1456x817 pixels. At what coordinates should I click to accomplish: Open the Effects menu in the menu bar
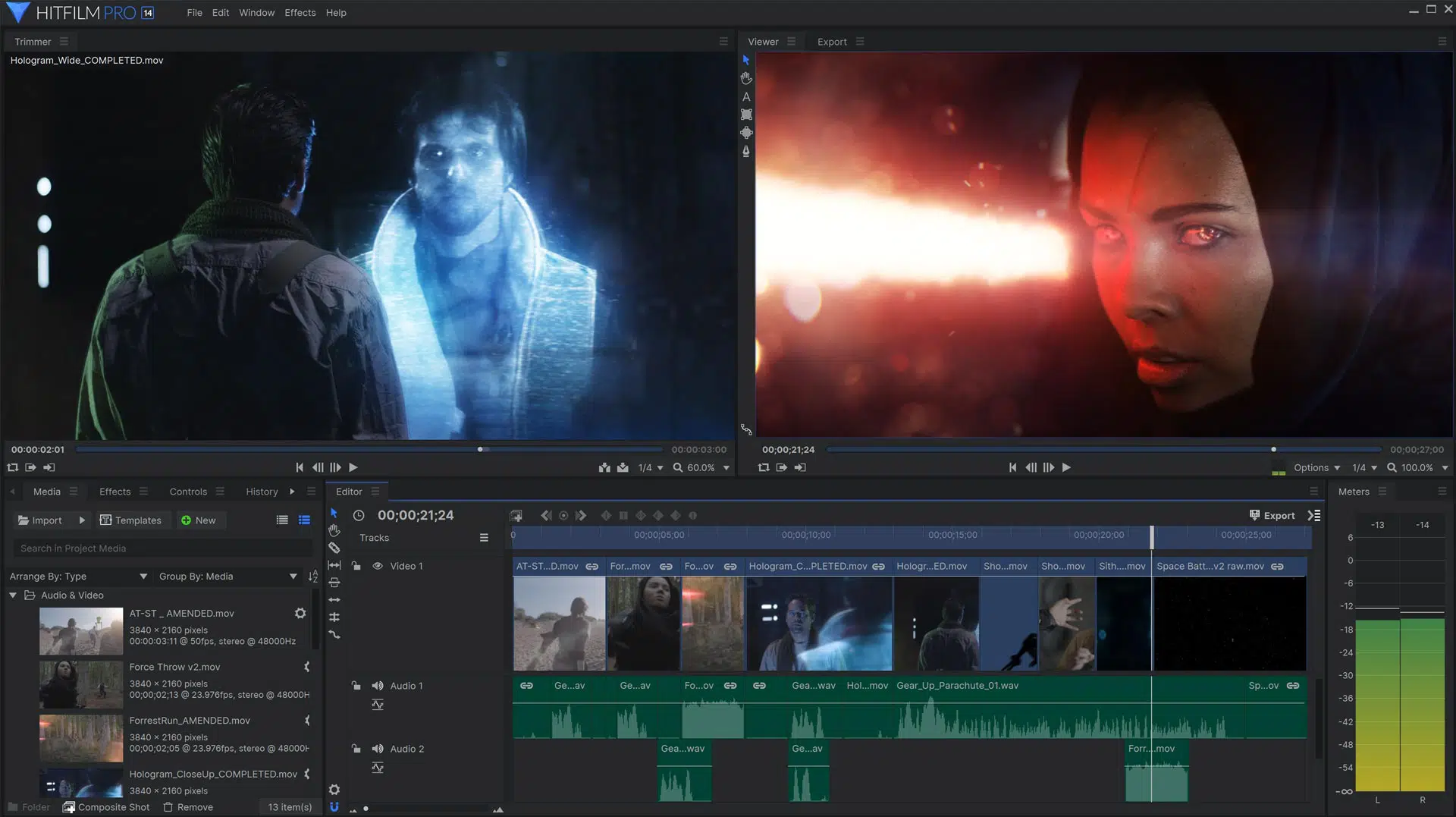[300, 12]
